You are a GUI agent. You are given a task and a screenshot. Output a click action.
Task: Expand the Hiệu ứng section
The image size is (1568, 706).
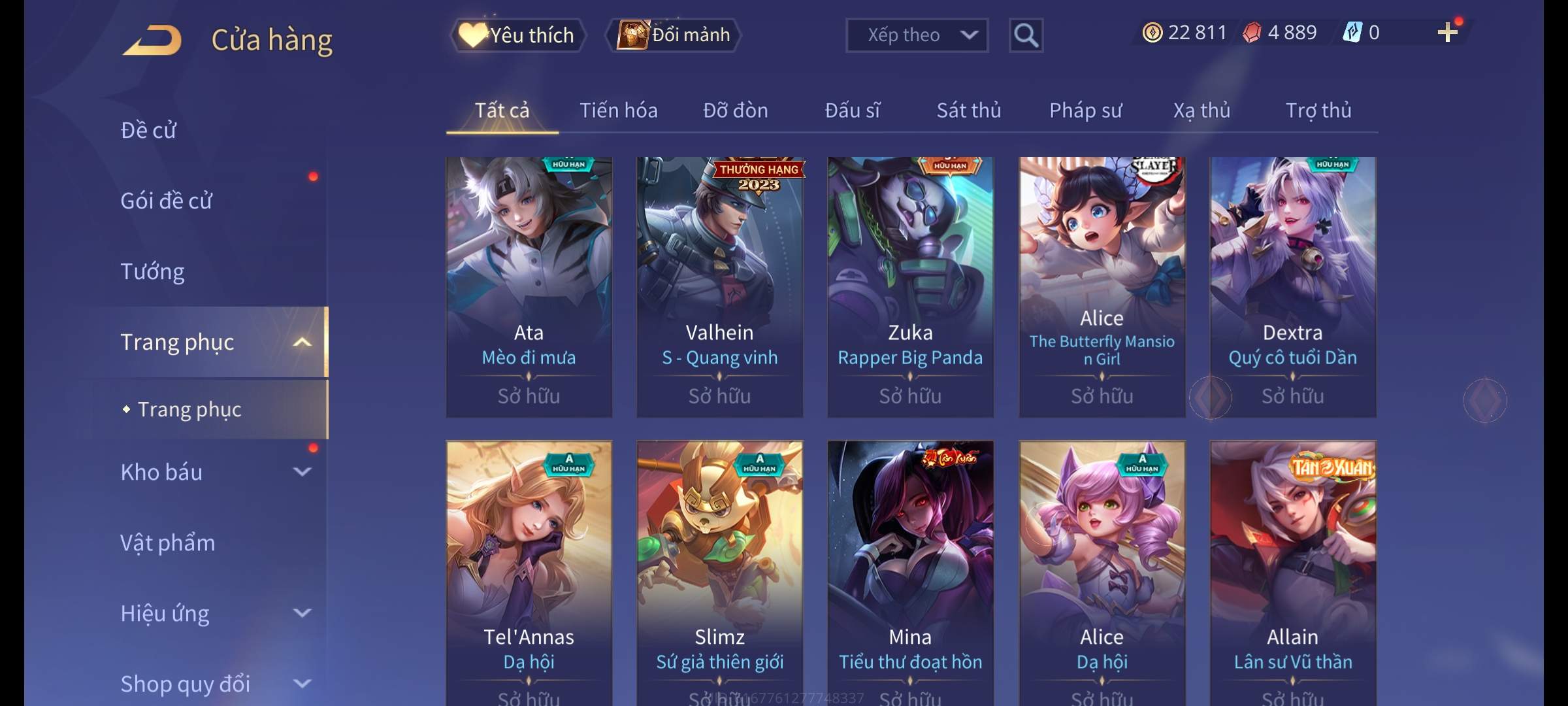[302, 613]
